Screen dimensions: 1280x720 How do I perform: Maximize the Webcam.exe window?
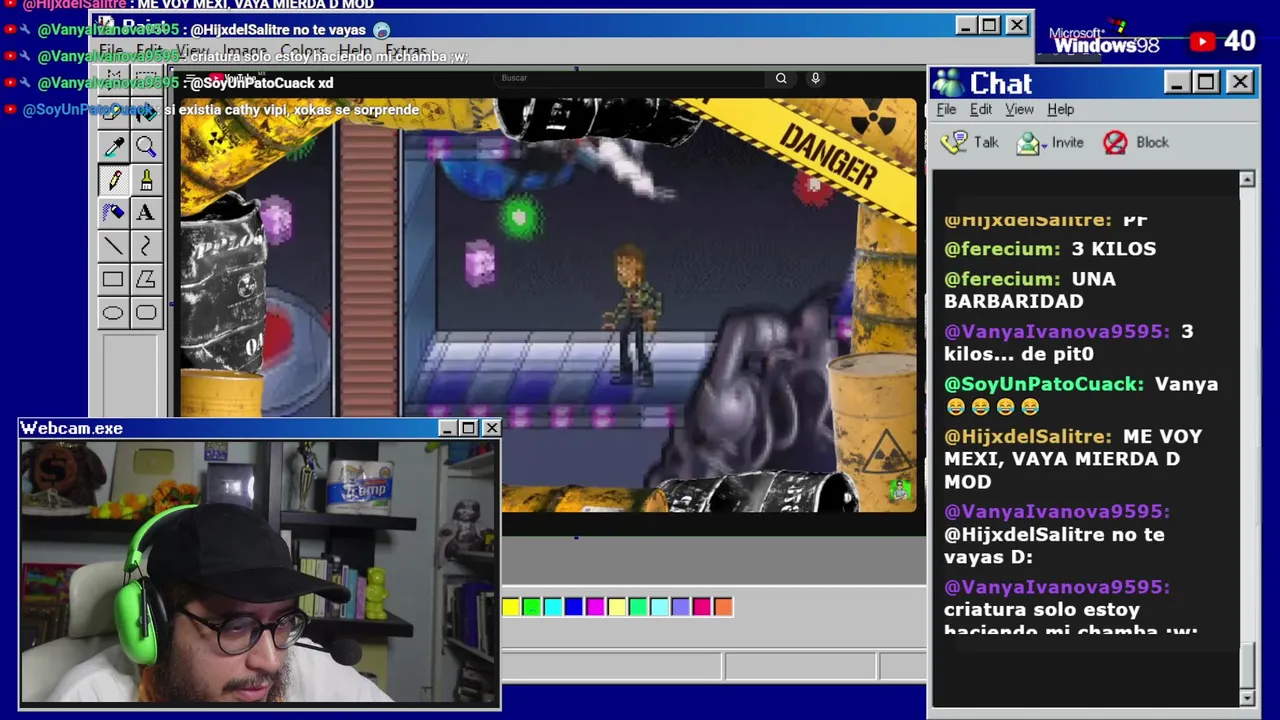tap(468, 428)
